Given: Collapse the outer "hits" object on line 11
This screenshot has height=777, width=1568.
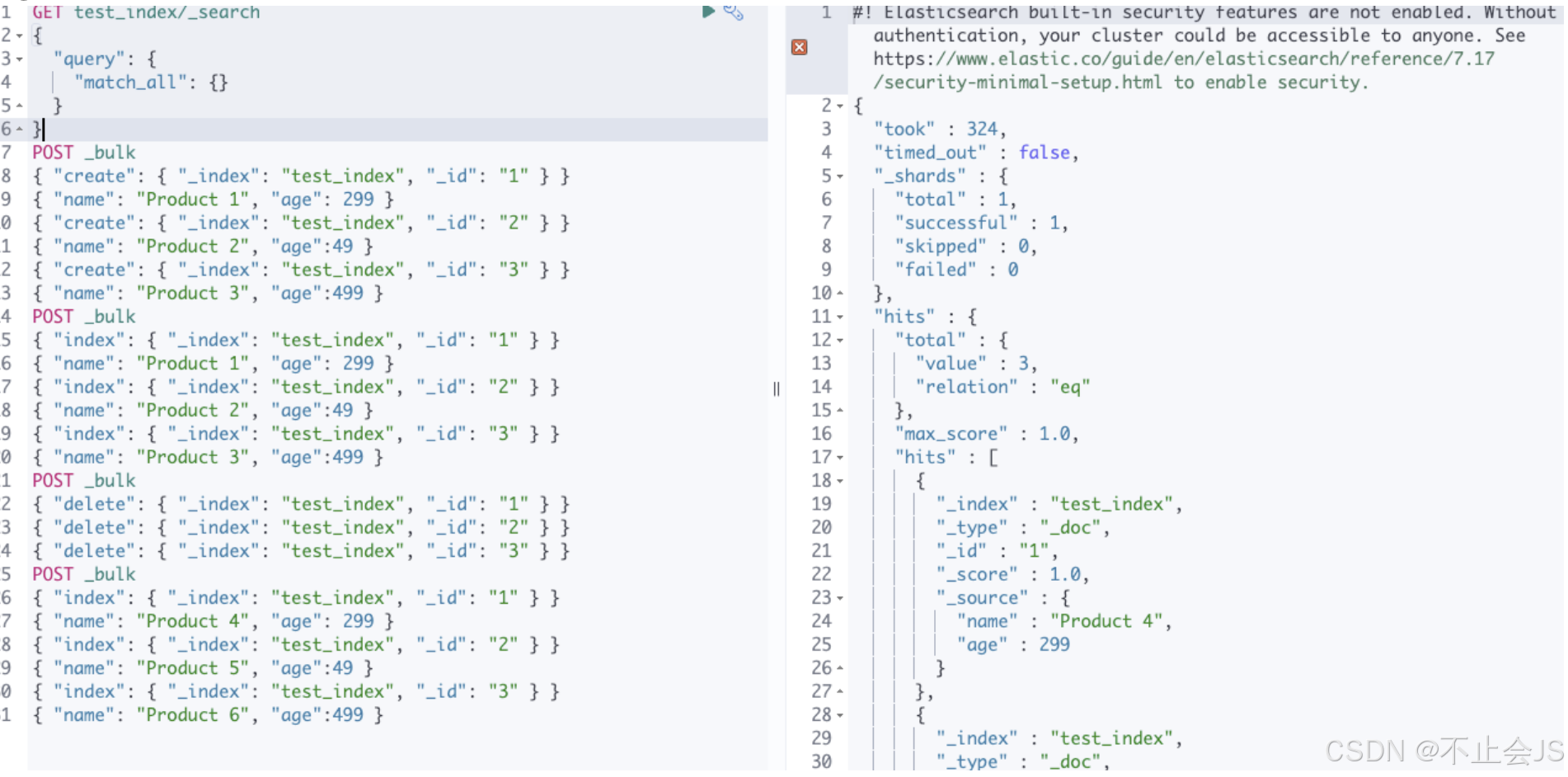Looking at the screenshot, I should [839, 317].
